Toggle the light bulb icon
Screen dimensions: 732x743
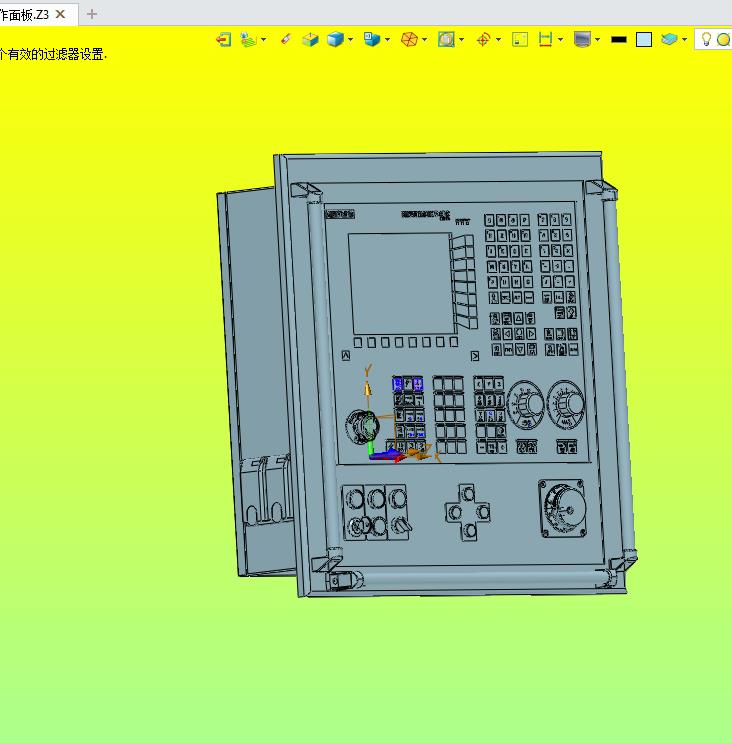[x=706, y=39]
